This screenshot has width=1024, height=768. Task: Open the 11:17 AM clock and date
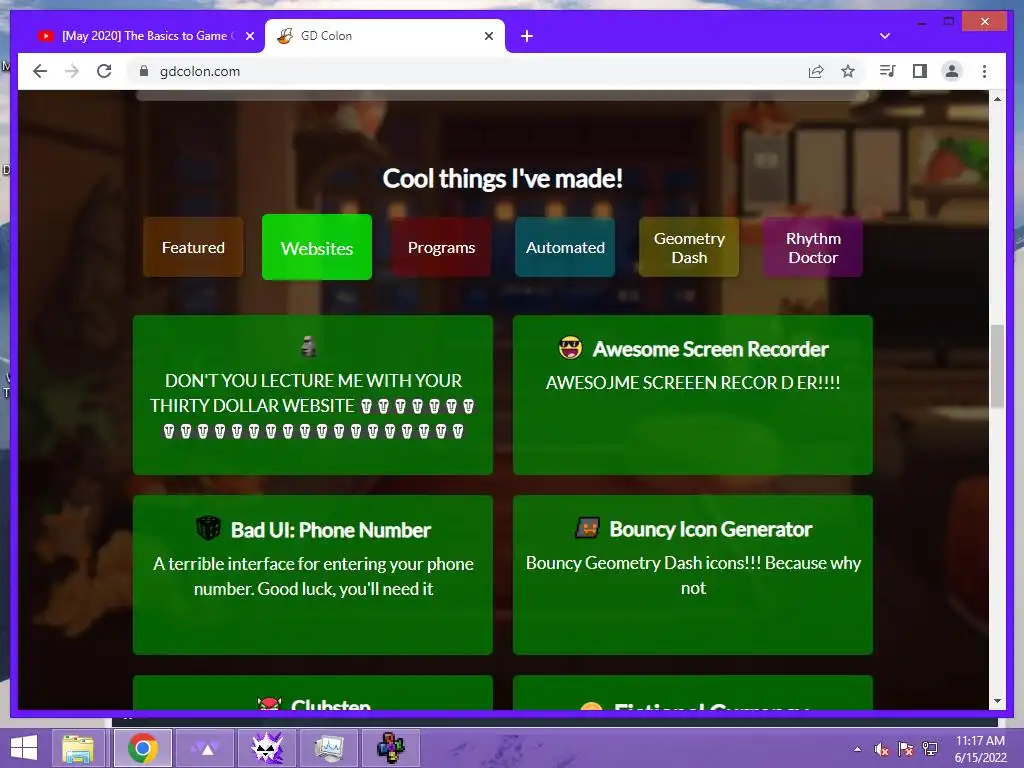(x=980, y=749)
